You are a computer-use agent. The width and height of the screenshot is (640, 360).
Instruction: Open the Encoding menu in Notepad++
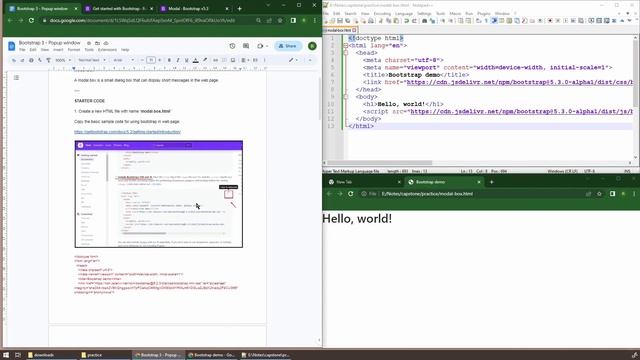[382, 13]
